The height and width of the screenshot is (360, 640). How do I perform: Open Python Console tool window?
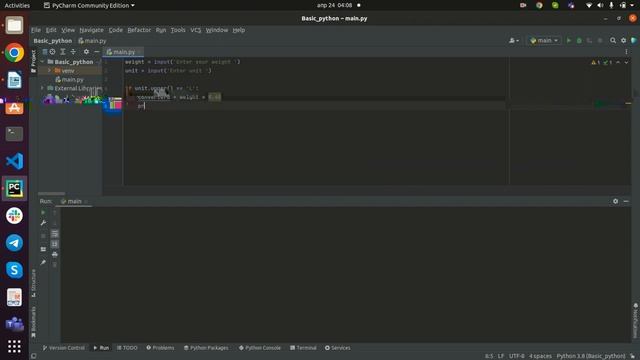coord(260,348)
